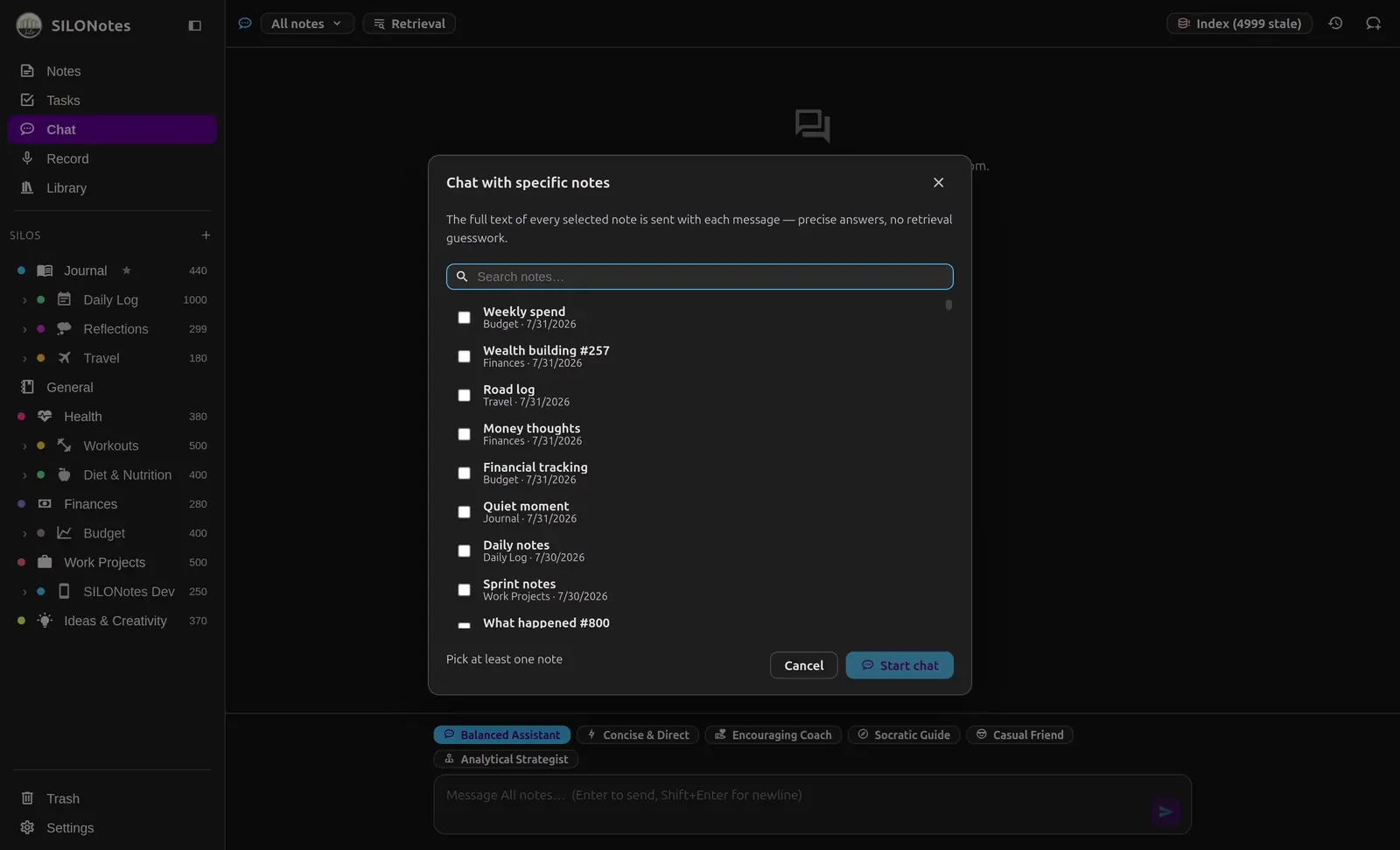Expand the SILONotes Dev silo
Screen dimensions: 1400x850
24,592
